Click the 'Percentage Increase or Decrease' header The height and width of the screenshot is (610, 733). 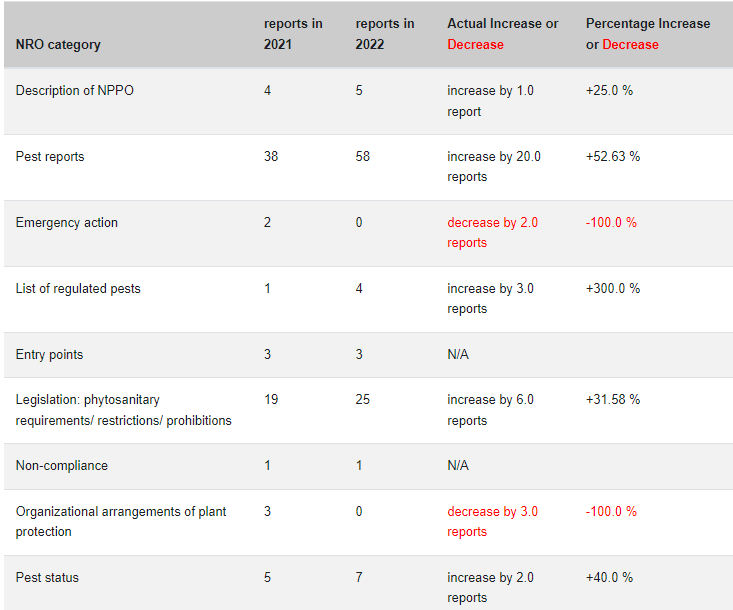pos(647,34)
